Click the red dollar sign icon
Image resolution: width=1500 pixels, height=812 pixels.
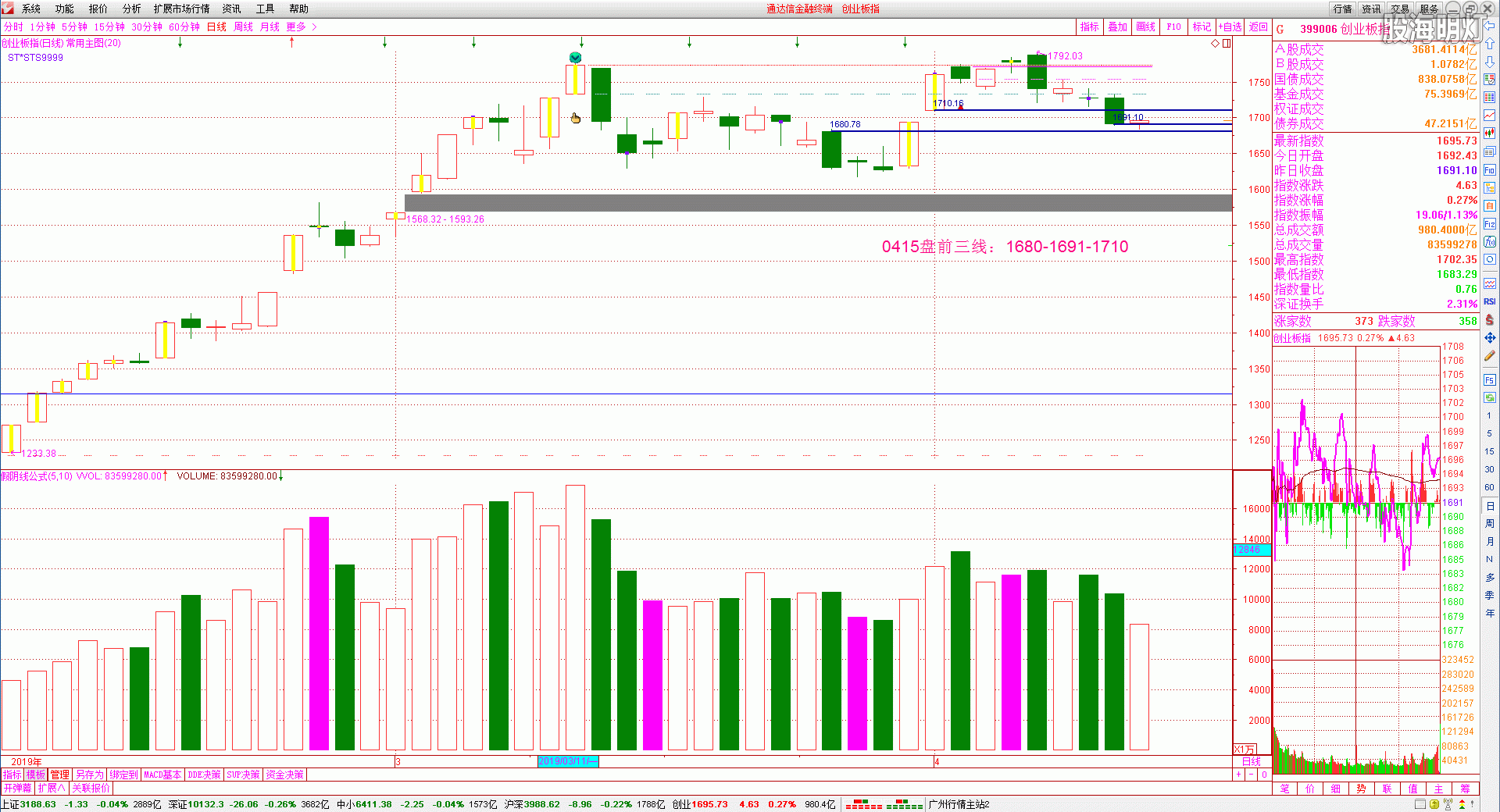[x=1490, y=320]
